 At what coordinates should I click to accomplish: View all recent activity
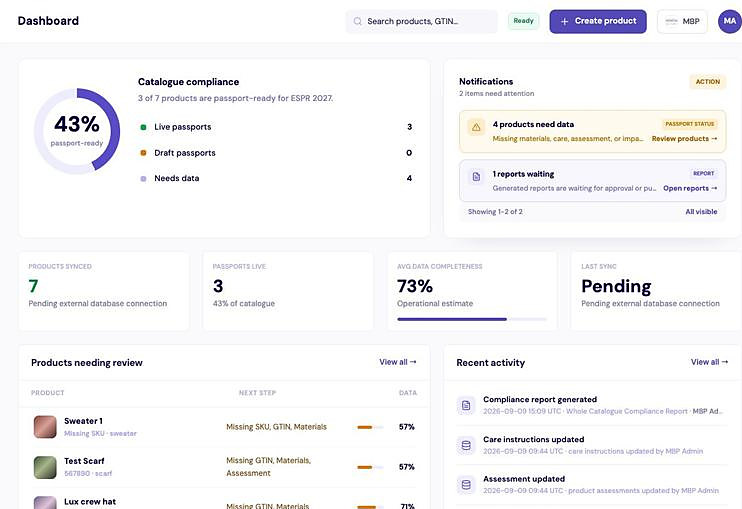click(709, 362)
